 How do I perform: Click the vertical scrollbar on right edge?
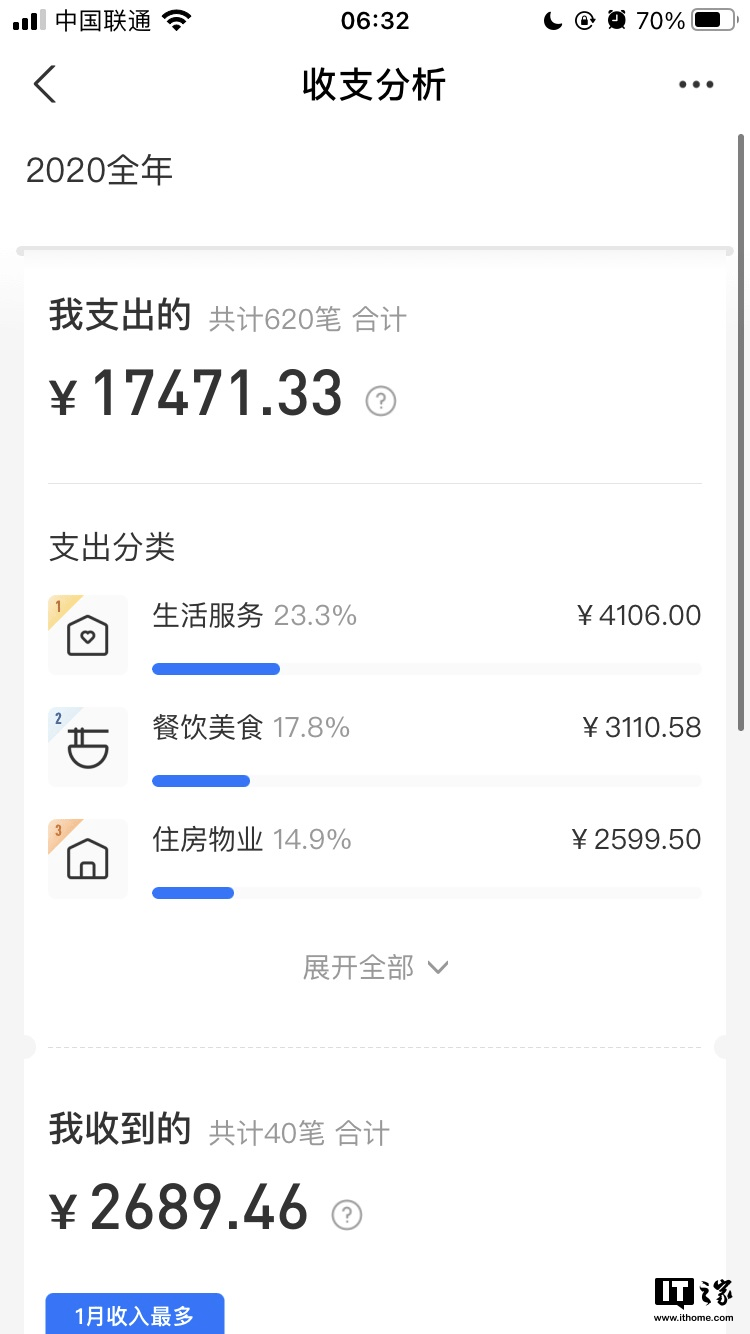(x=741, y=430)
